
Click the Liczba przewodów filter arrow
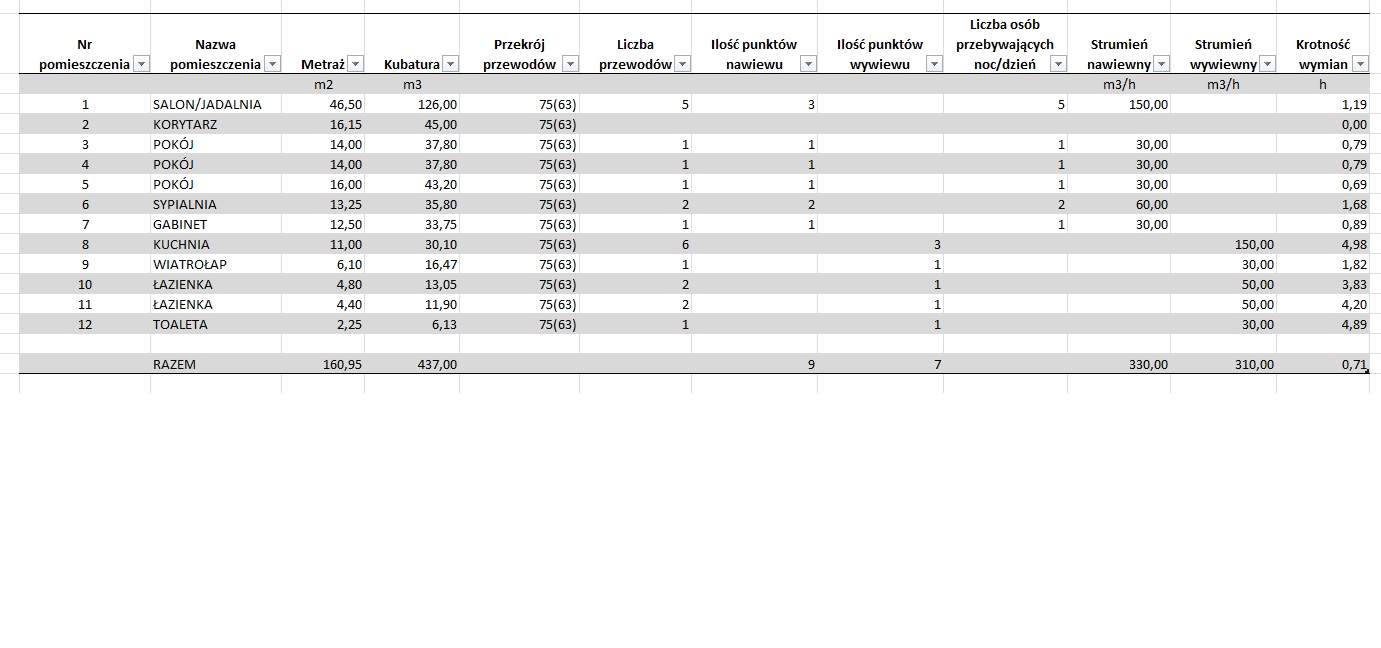(682, 65)
